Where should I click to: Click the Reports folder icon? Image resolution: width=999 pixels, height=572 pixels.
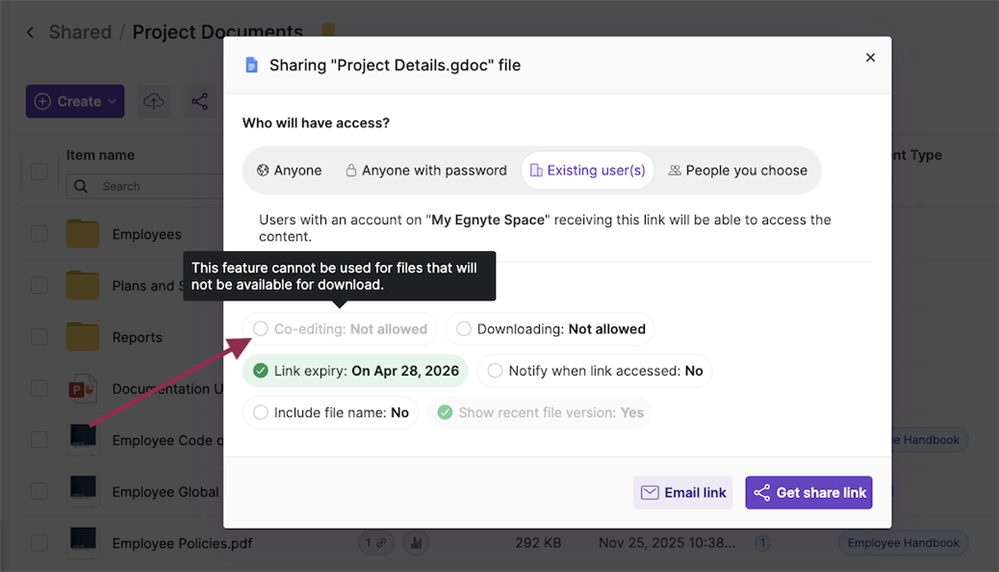click(83, 336)
